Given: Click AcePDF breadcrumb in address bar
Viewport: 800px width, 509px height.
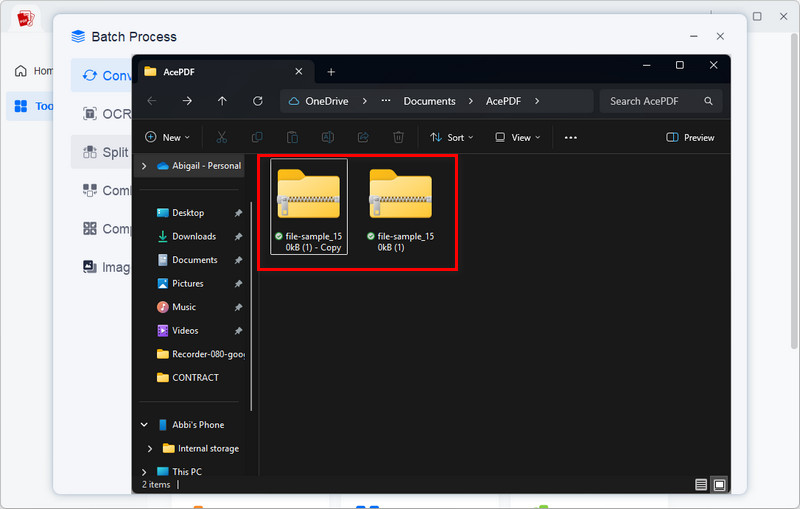Looking at the screenshot, I should [503, 101].
